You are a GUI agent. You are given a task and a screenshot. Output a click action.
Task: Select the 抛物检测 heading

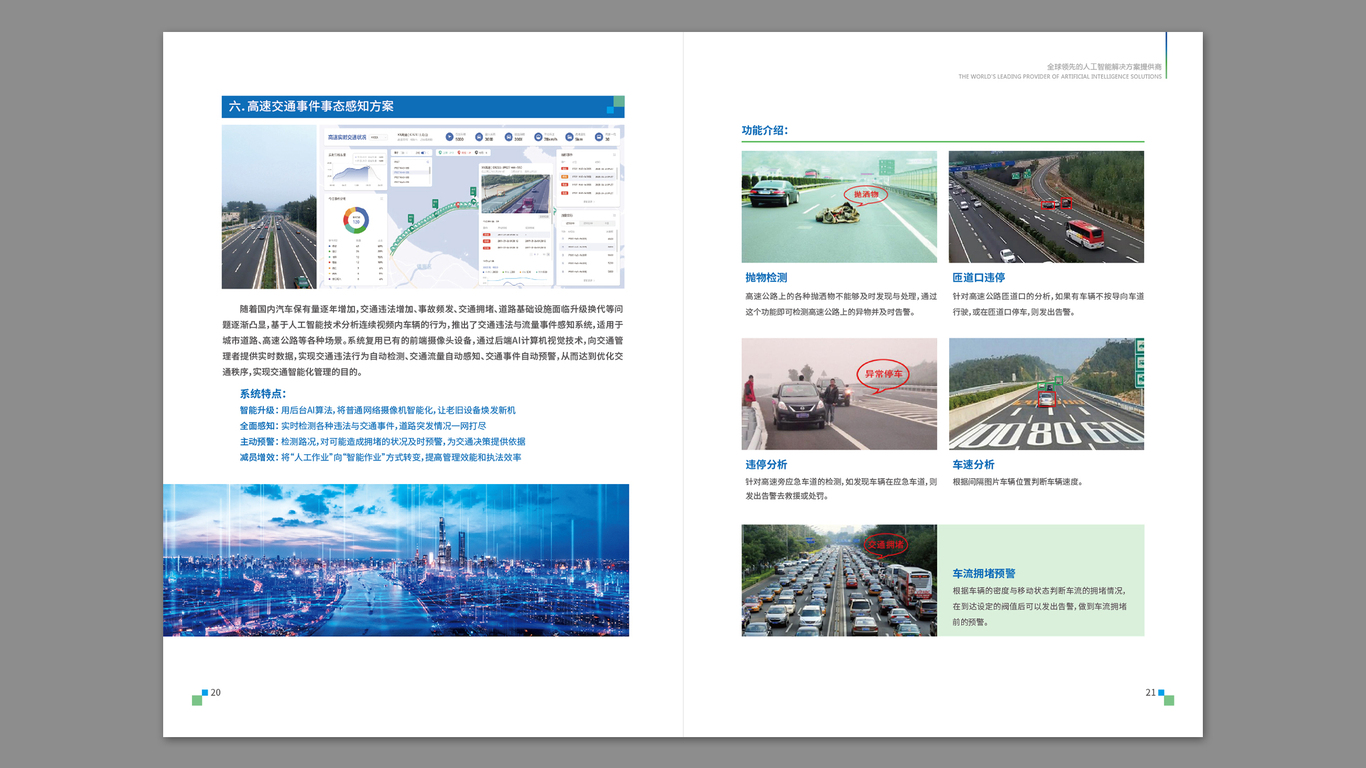(x=766, y=277)
